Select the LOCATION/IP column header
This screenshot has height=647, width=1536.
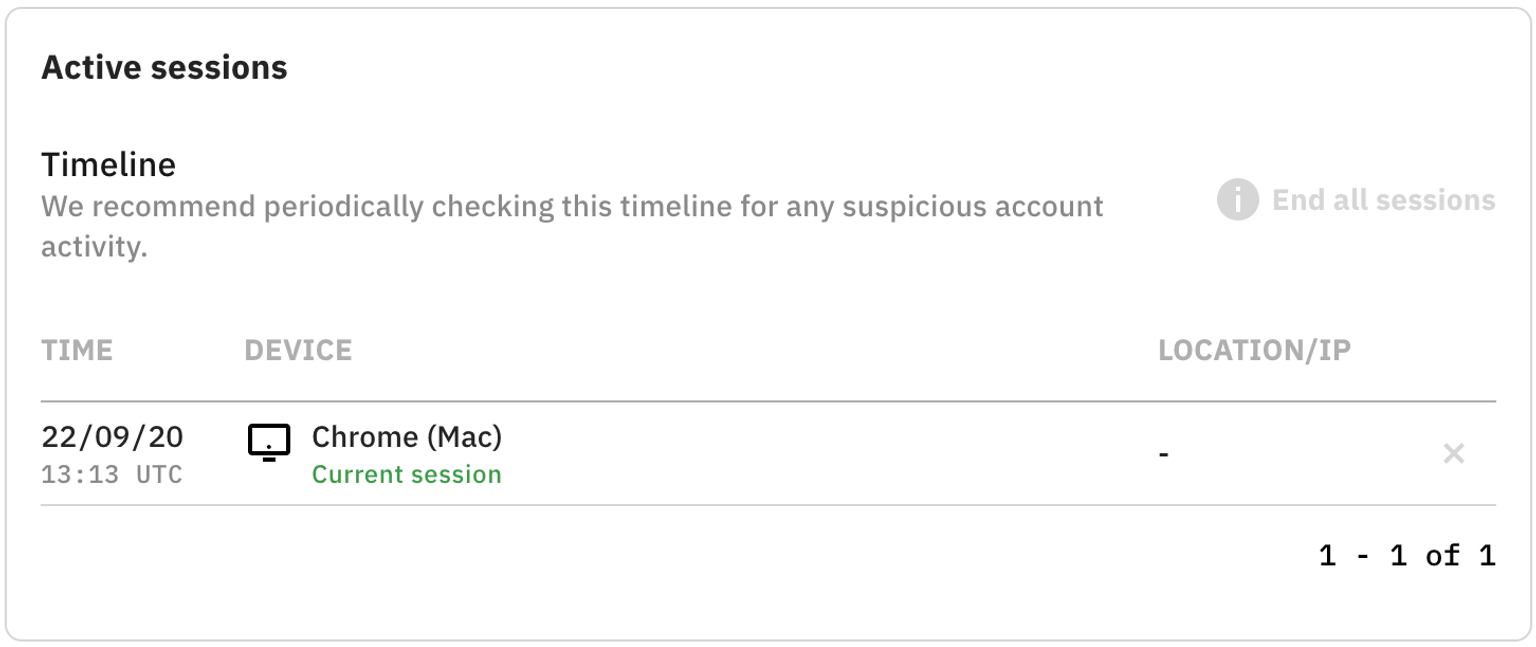(x=1254, y=350)
